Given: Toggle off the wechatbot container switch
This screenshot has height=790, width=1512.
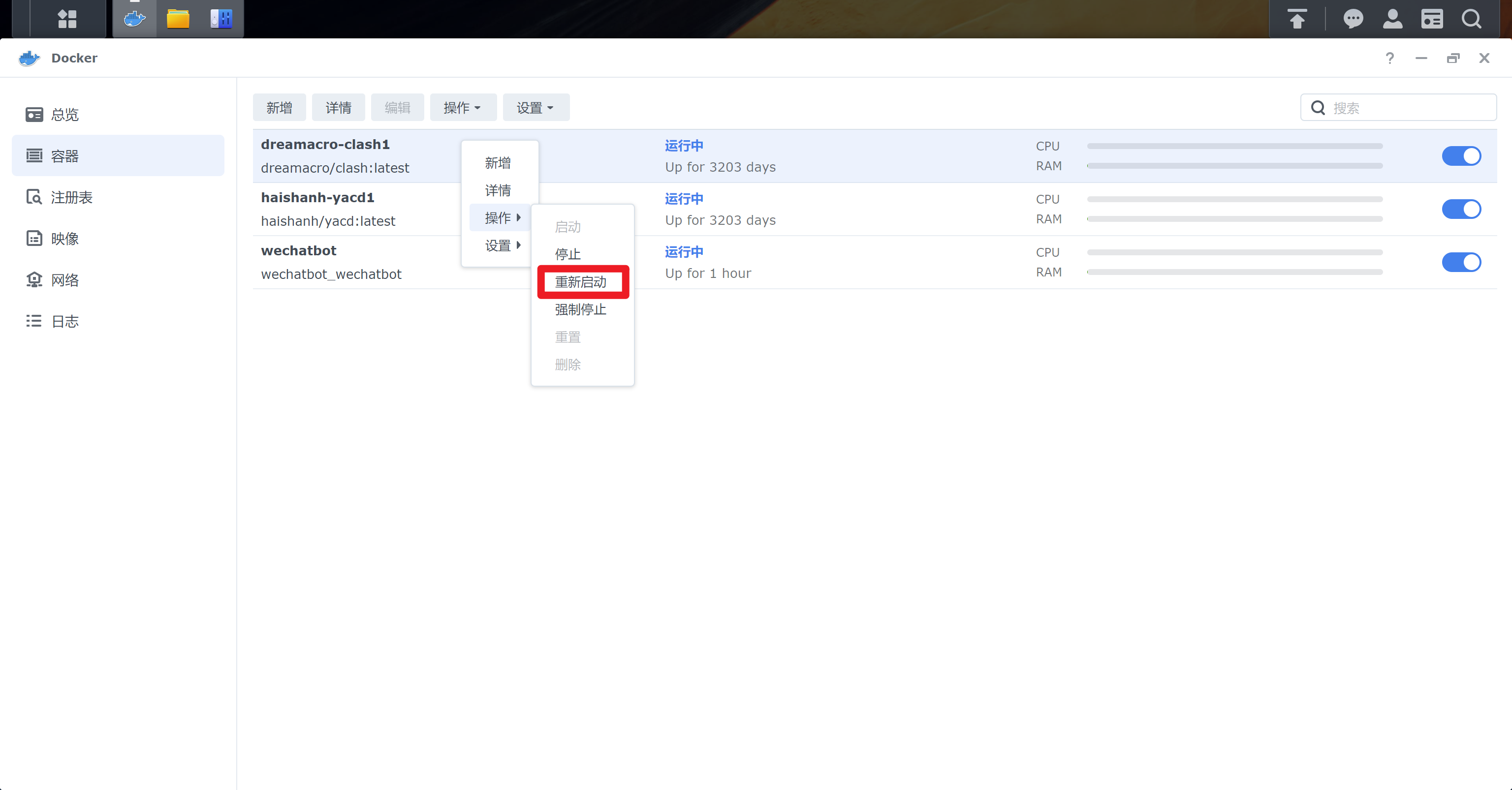Looking at the screenshot, I should 1461,262.
